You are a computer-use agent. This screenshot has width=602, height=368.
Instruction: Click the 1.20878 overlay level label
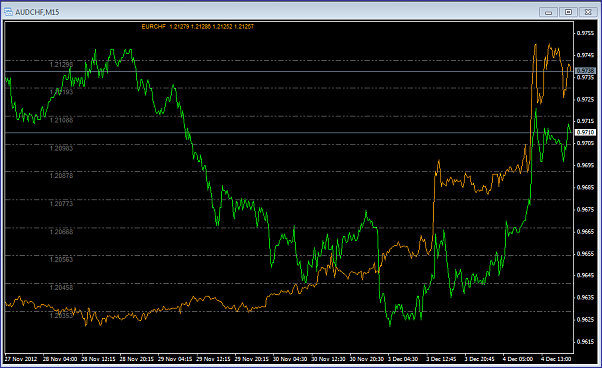[61, 175]
